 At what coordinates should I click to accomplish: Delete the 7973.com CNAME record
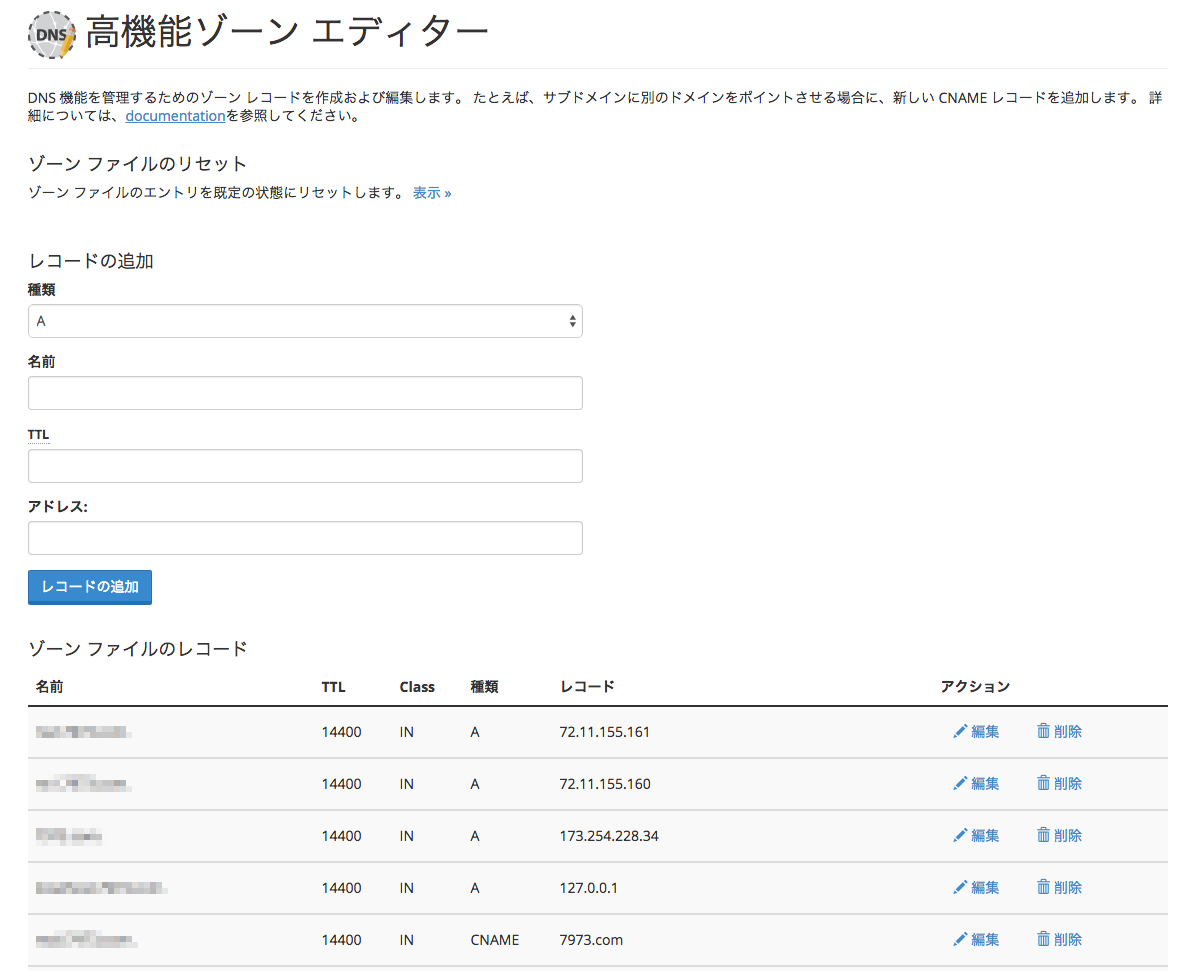(1059, 940)
